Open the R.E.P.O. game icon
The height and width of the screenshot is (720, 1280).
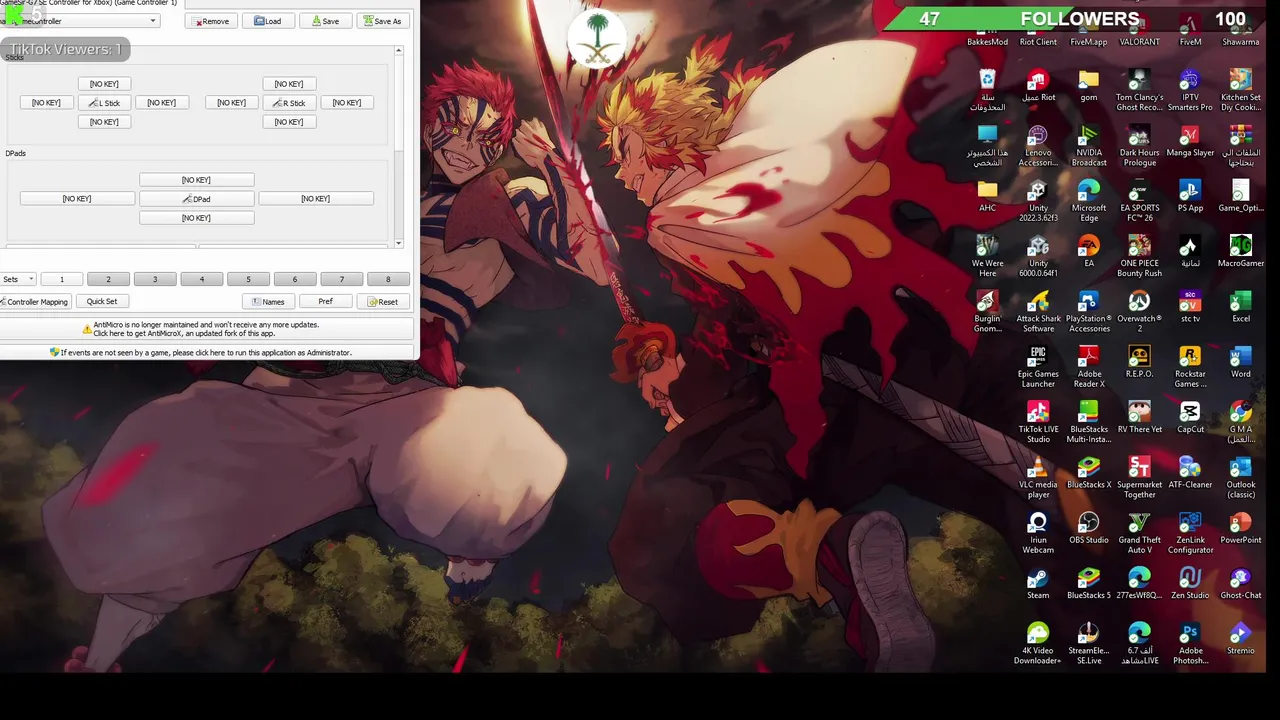coord(1139,362)
